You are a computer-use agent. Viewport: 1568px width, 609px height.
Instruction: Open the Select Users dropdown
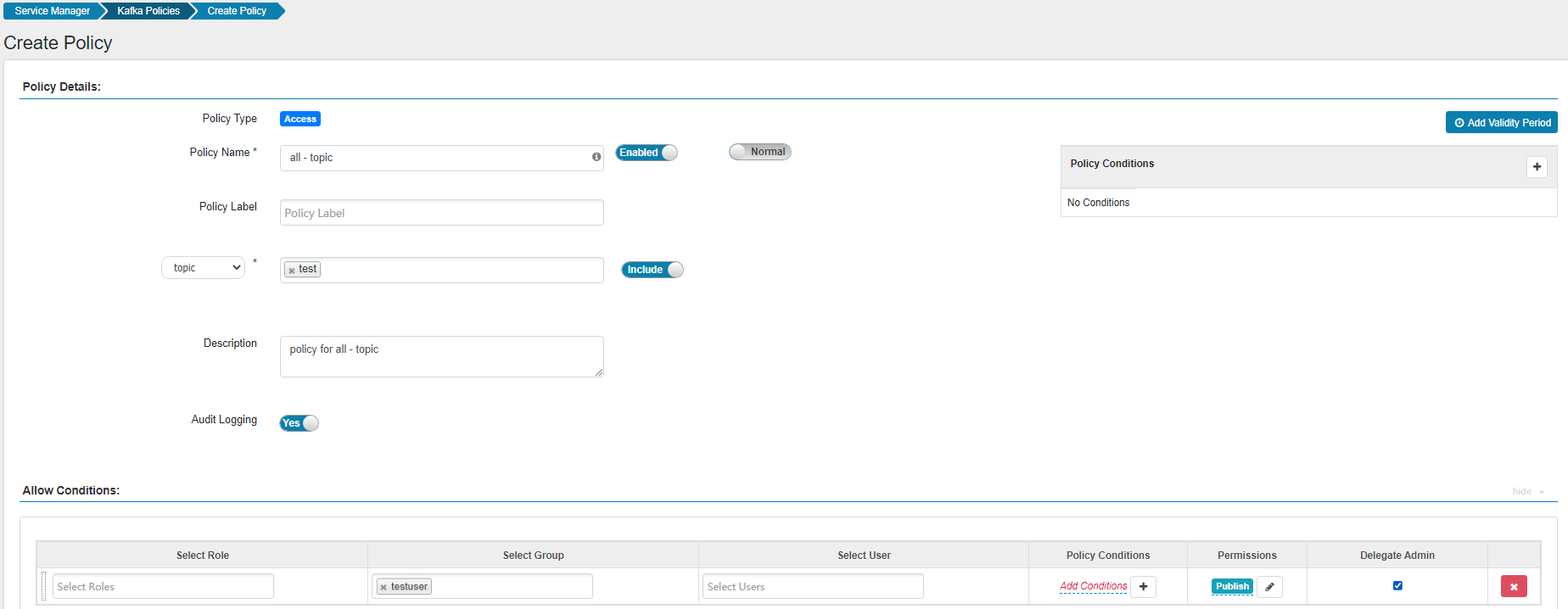pos(812,587)
